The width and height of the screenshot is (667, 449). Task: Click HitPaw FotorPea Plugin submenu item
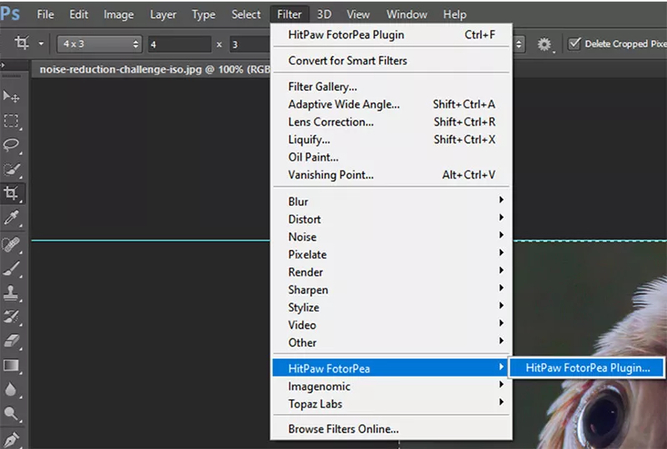coord(587,368)
